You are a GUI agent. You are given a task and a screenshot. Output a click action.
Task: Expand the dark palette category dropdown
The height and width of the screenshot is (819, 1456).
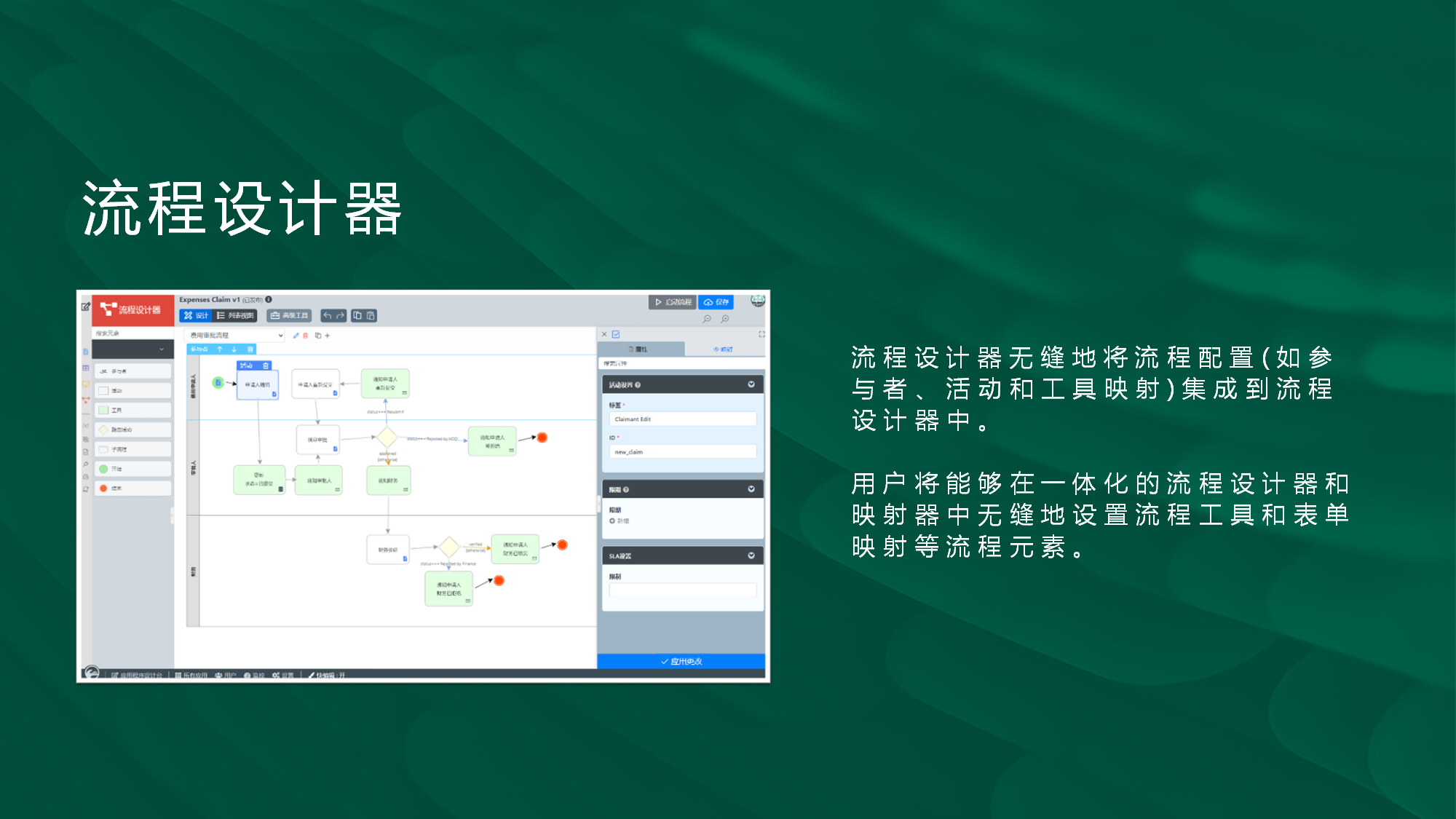132,349
